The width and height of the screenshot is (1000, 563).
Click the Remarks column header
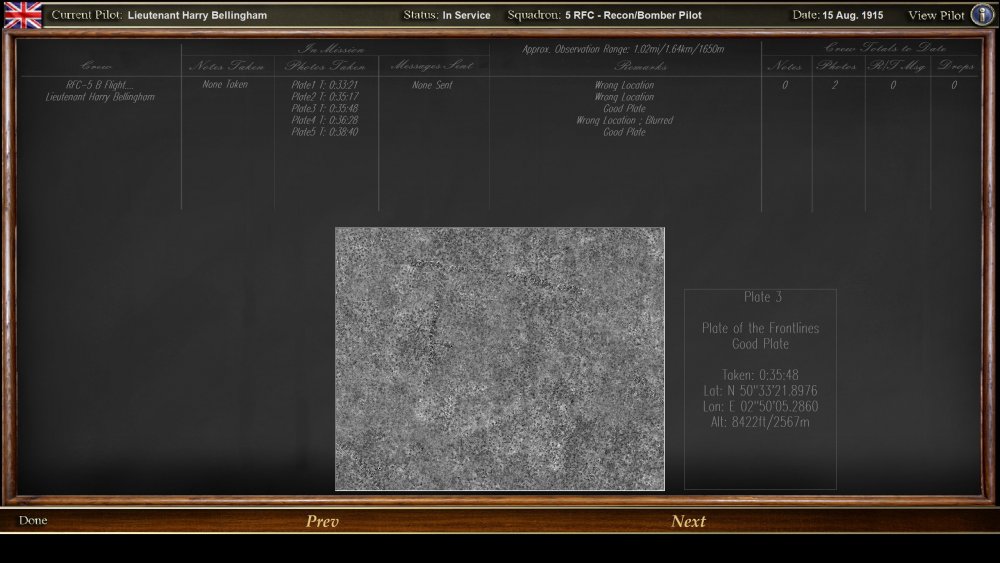point(625,67)
